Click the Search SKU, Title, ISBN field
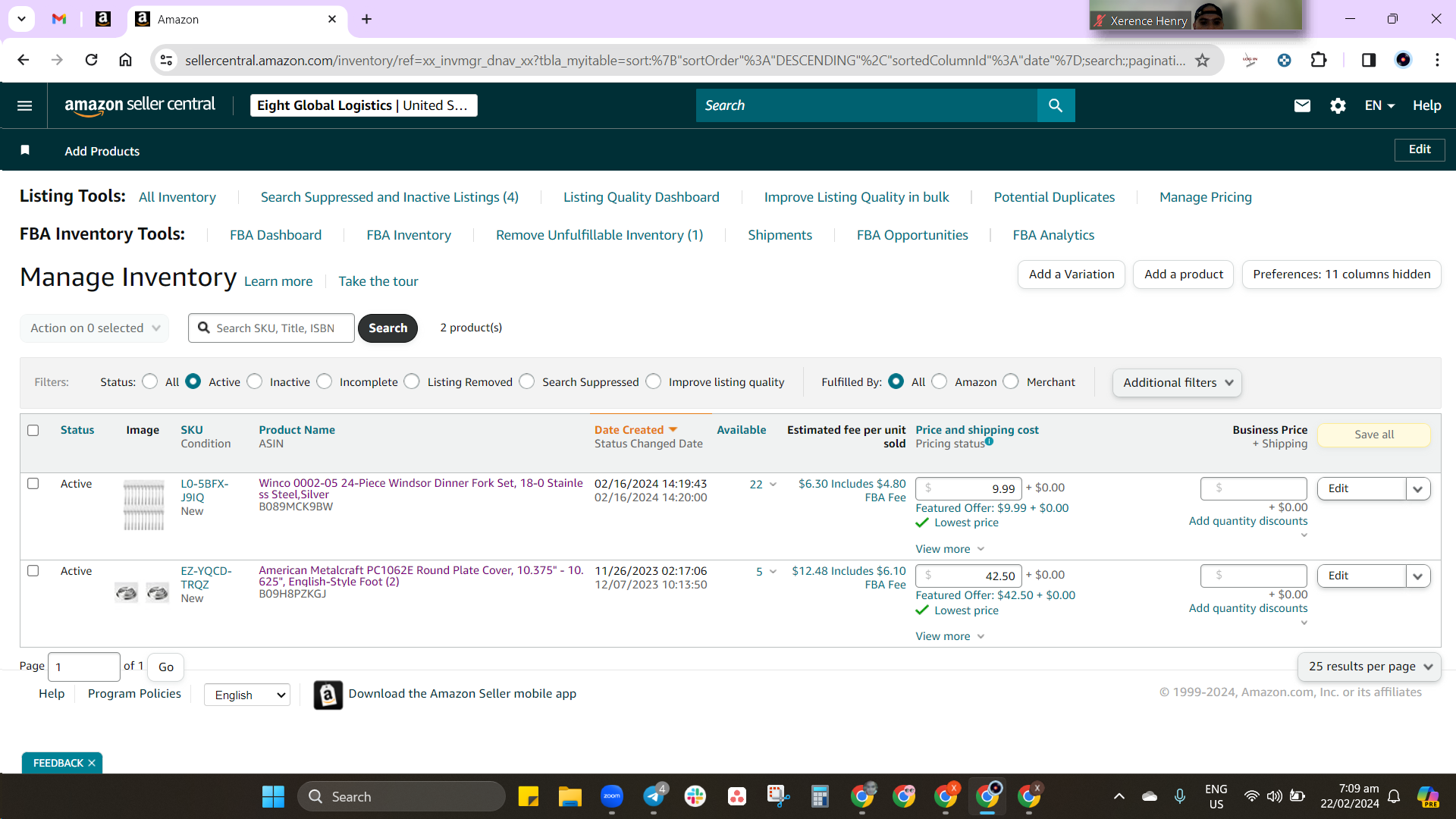Screen dimensions: 1456x819 tap(271, 328)
